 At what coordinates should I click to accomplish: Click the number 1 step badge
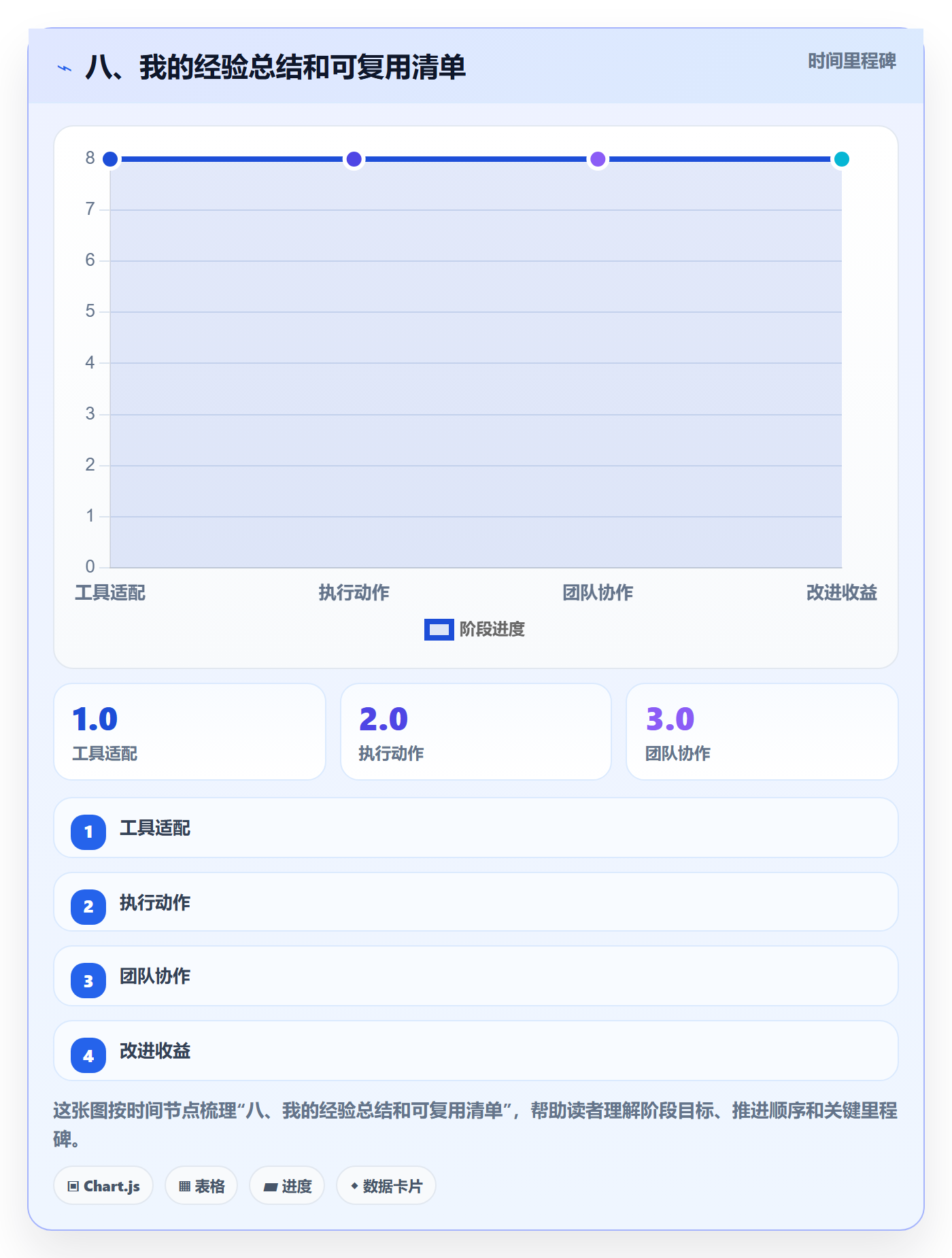coord(88,832)
